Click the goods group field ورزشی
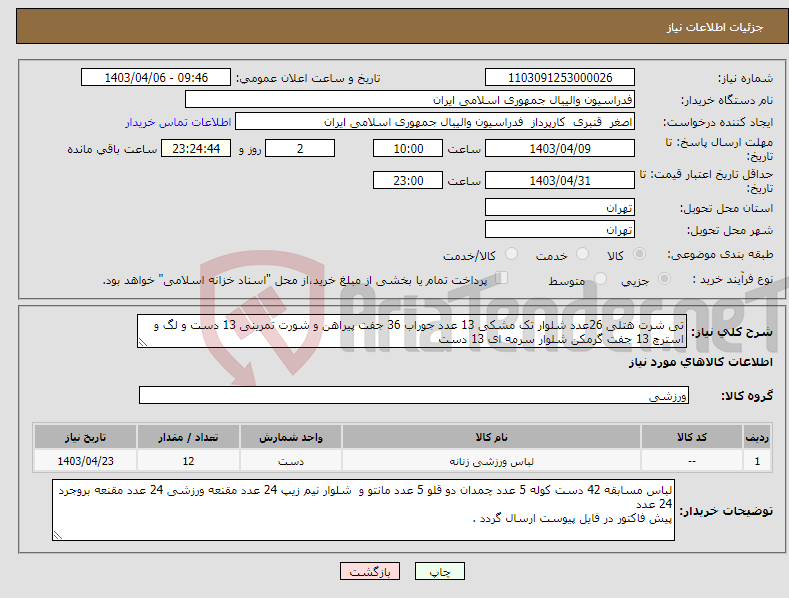Viewport: 789px width, 598px height. (x=414, y=395)
